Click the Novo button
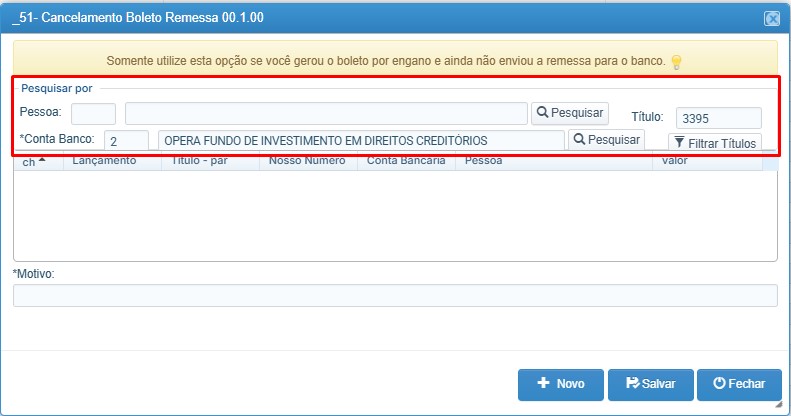The image size is (791, 416). [560, 384]
